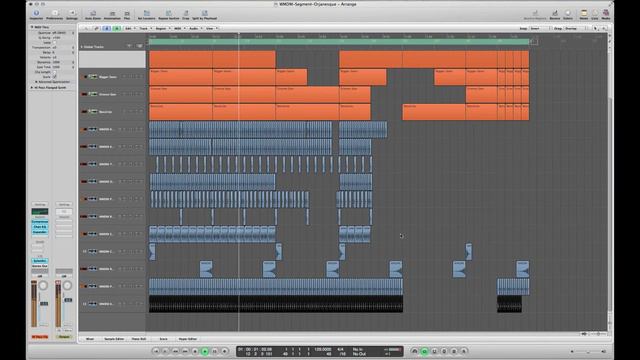
Task: Click the Expander insert slot
Action: pyautogui.click(x=40, y=232)
